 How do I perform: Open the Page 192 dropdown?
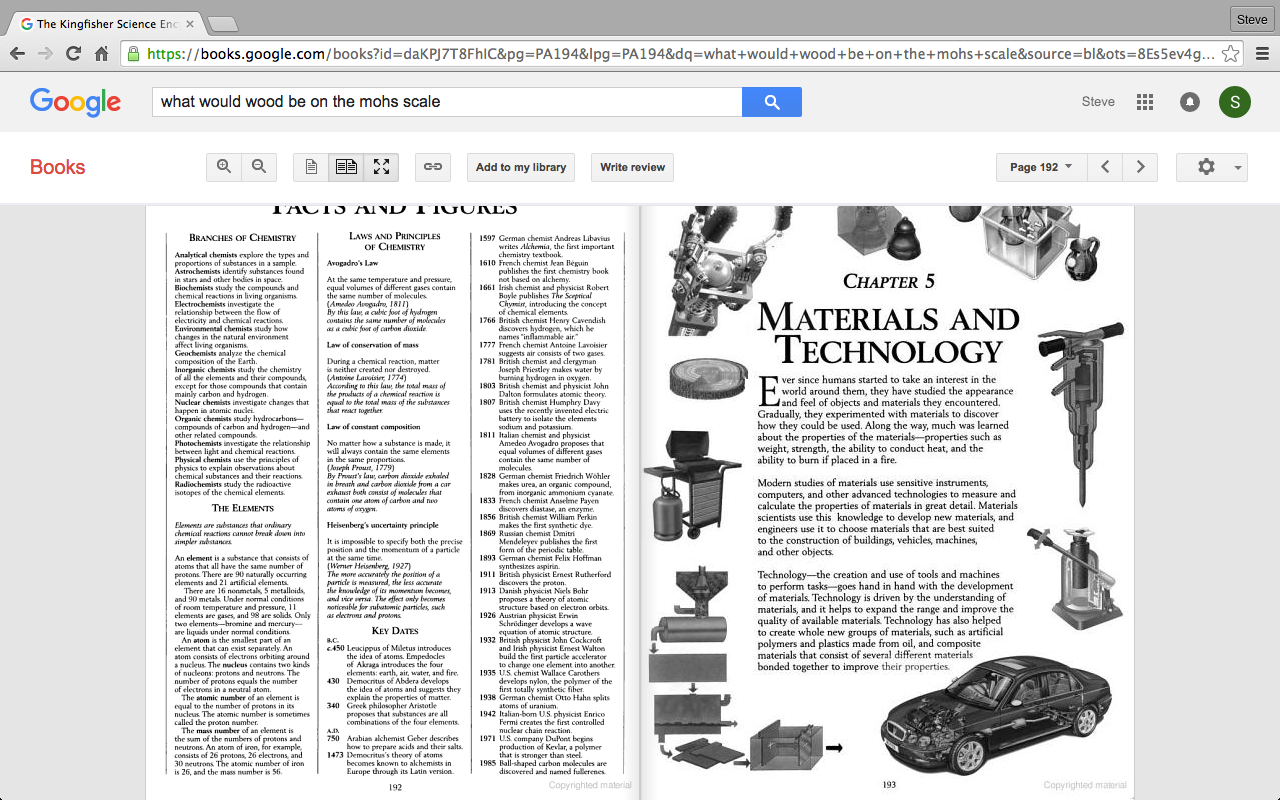(x=1041, y=167)
